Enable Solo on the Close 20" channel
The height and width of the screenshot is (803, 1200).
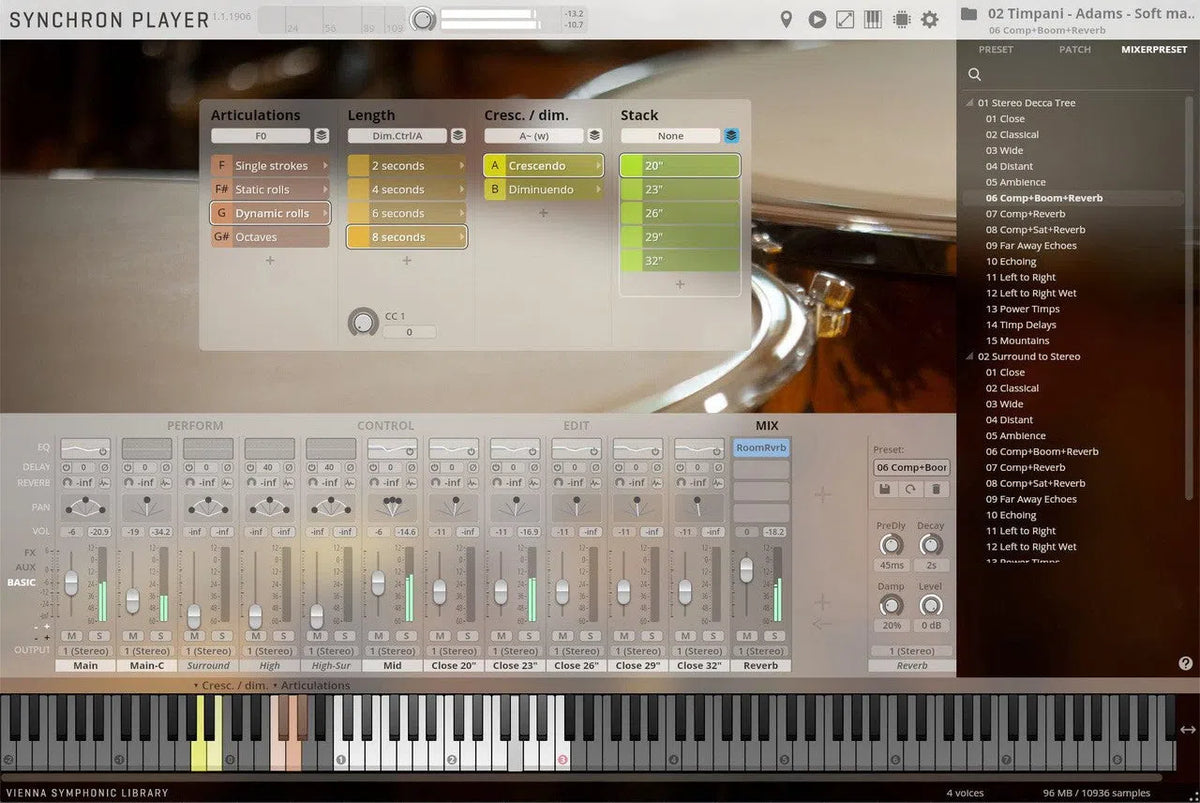[470, 635]
